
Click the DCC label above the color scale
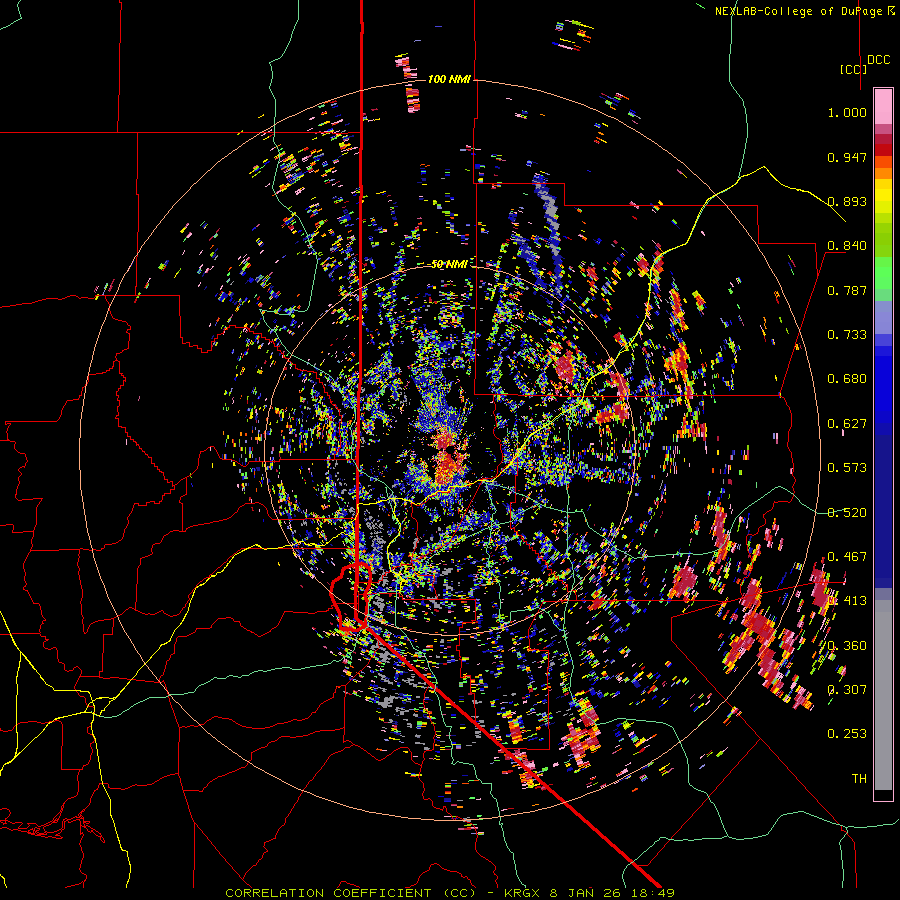pyautogui.click(x=879, y=60)
